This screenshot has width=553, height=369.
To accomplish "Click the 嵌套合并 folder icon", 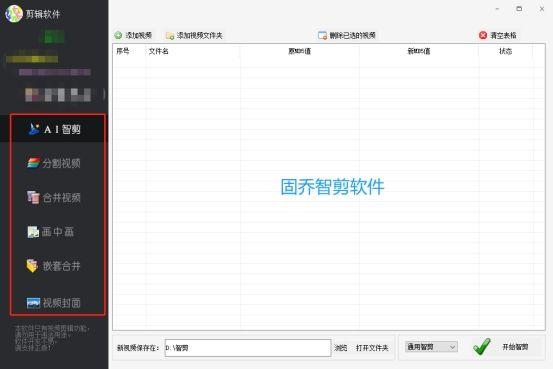I will coord(32,266).
